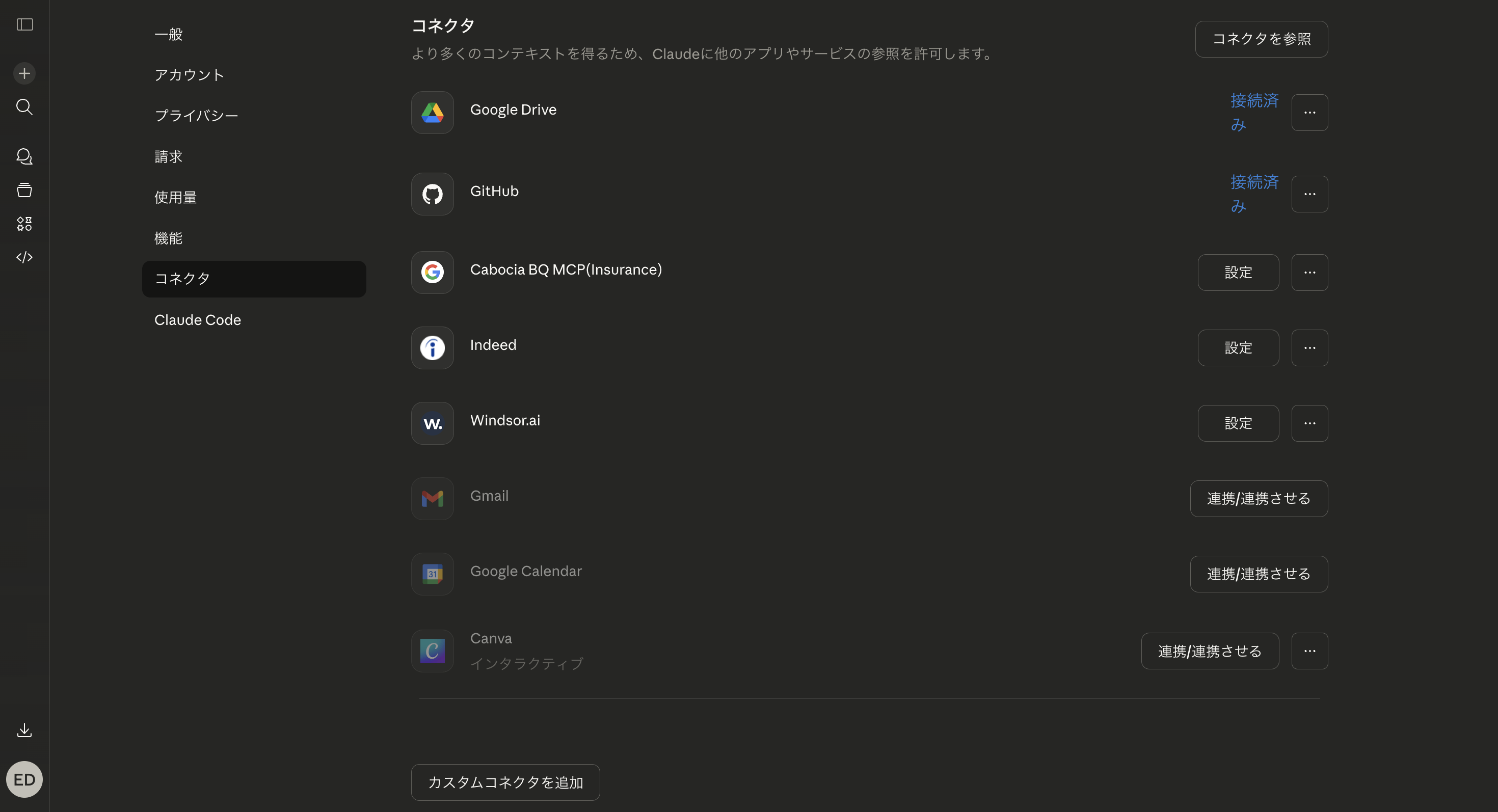The image size is (1498, 812).
Task: Click the code icon in the sidebar
Action: point(24,256)
